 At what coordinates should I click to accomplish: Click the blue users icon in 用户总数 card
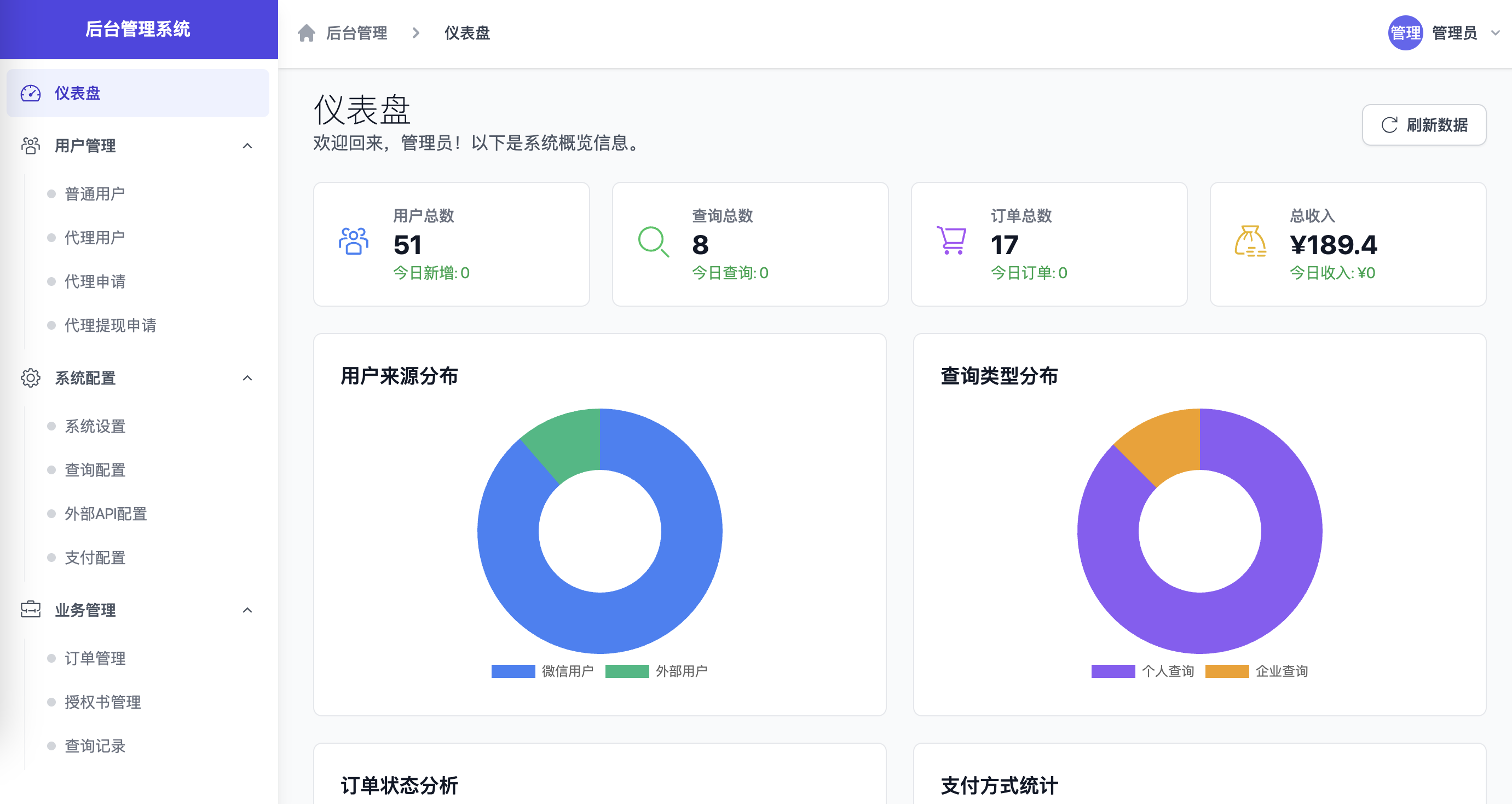[353, 241]
